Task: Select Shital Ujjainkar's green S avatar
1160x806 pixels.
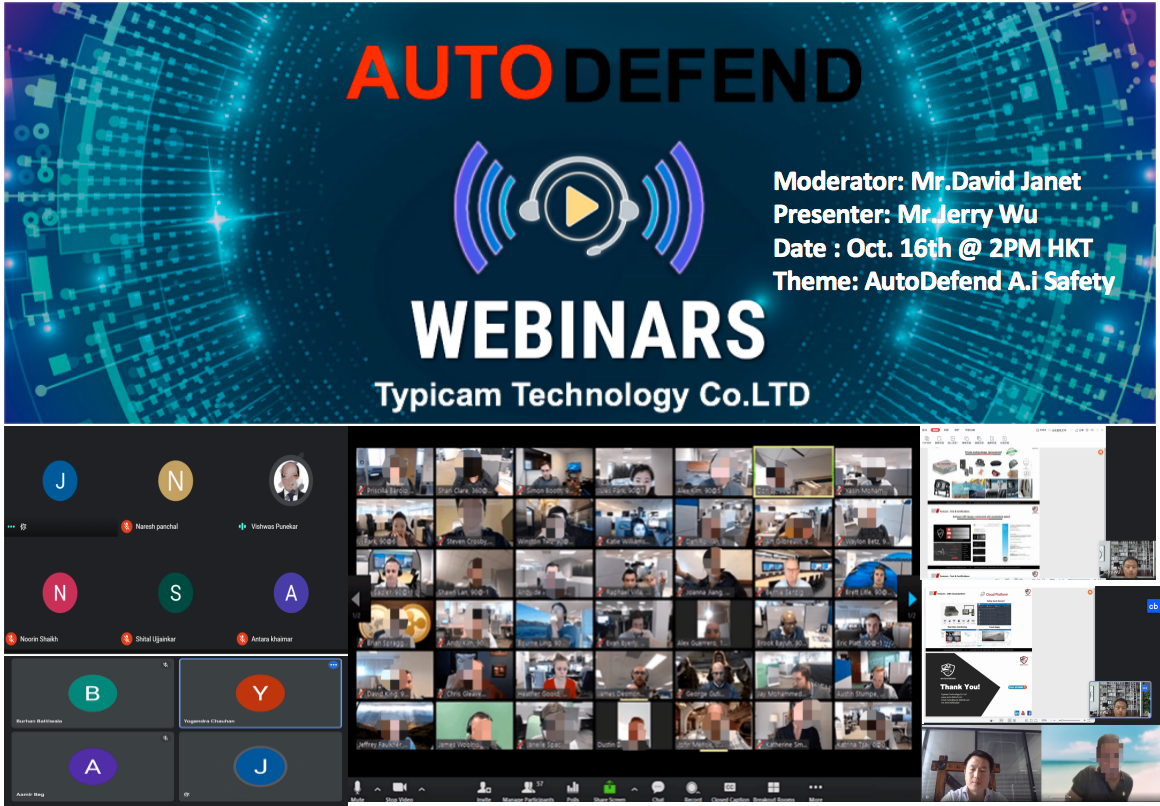Action: point(175,593)
